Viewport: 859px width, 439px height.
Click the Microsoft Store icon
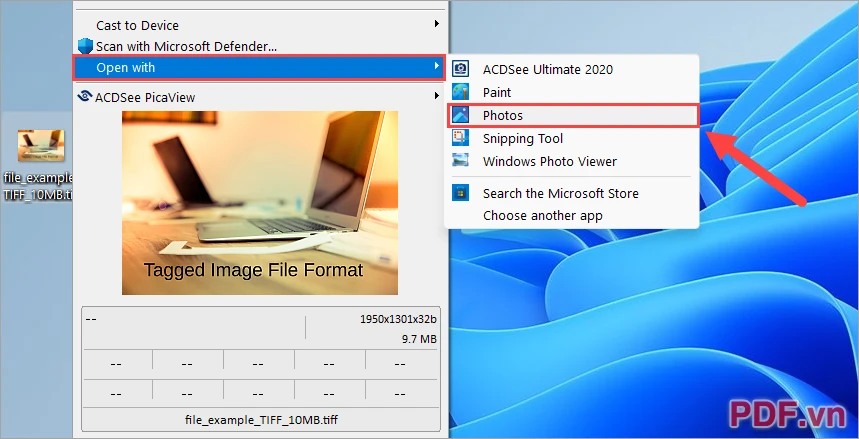click(x=460, y=193)
